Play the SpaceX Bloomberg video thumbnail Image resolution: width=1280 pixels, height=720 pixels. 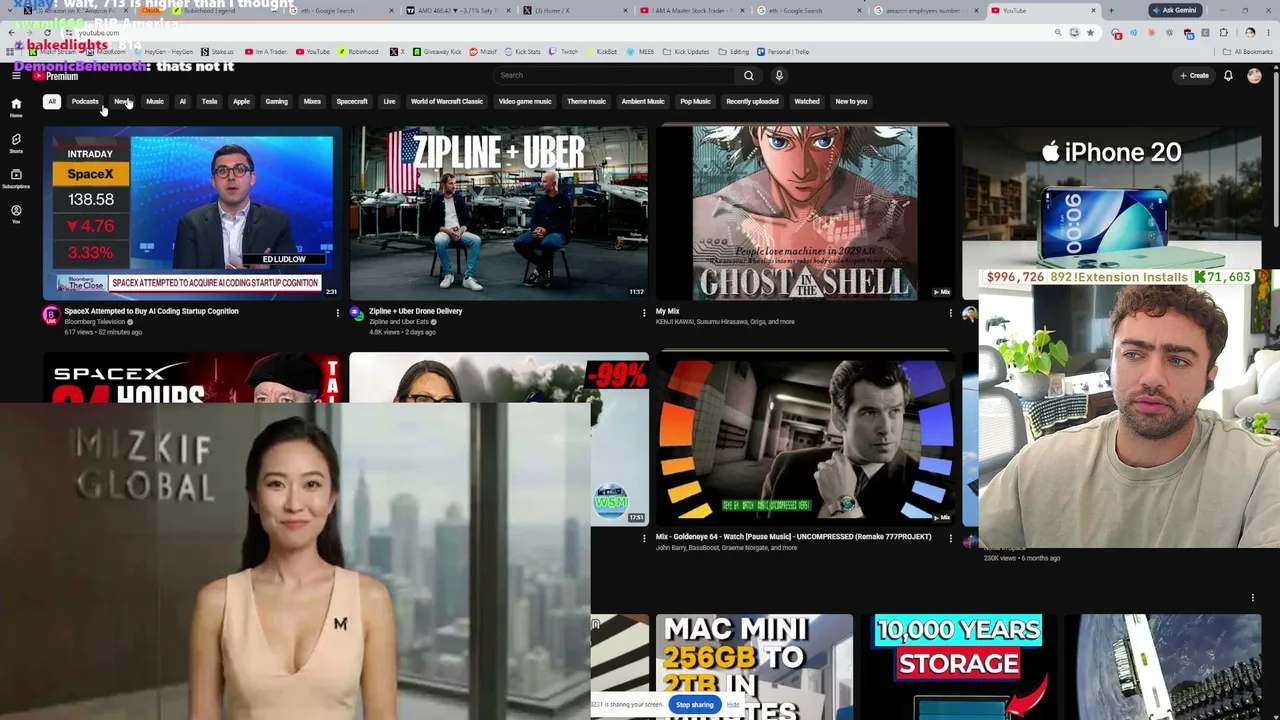pyautogui.click(x=193, y=212)
